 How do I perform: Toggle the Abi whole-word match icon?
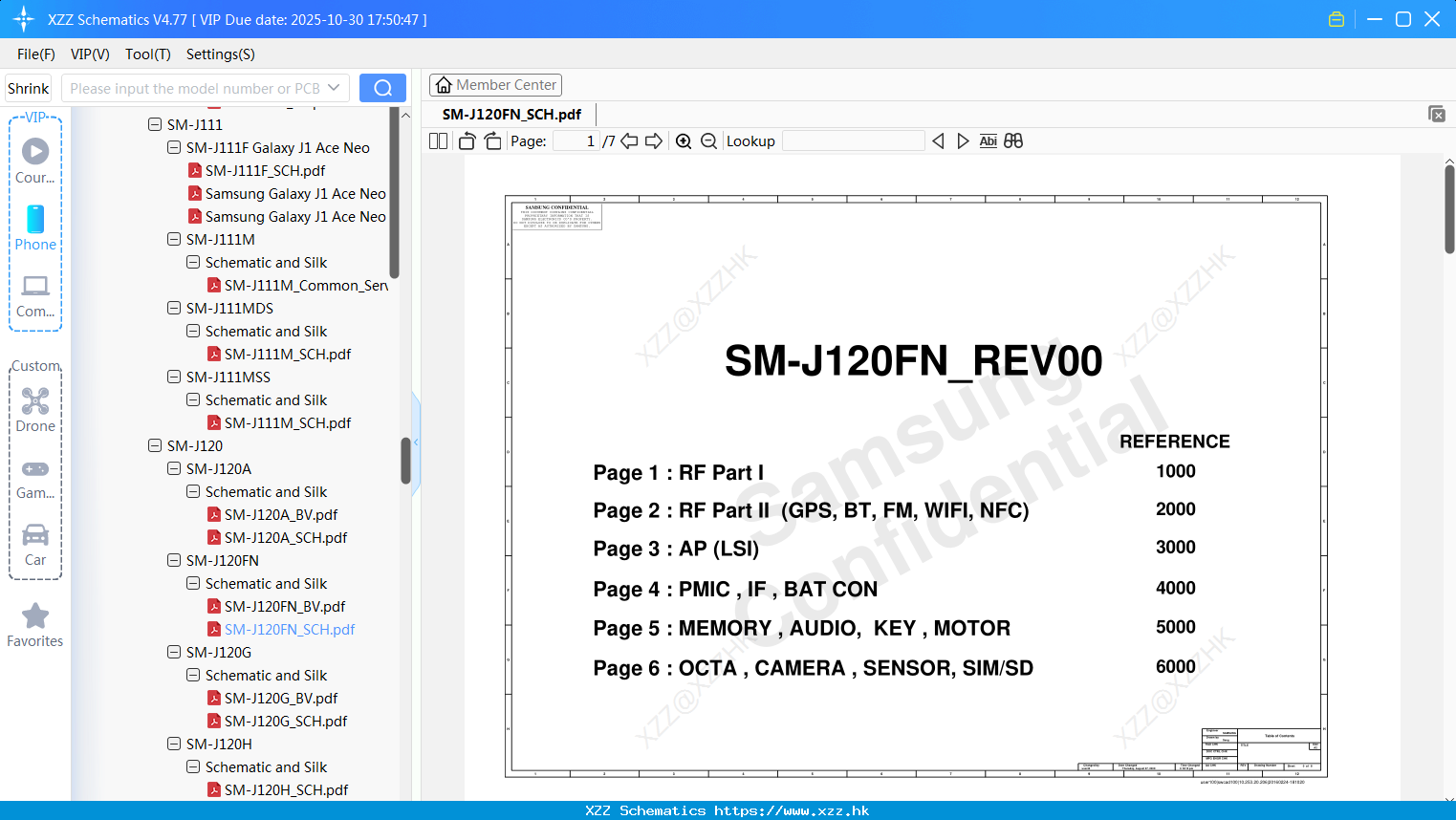click(x=989, y=140)
